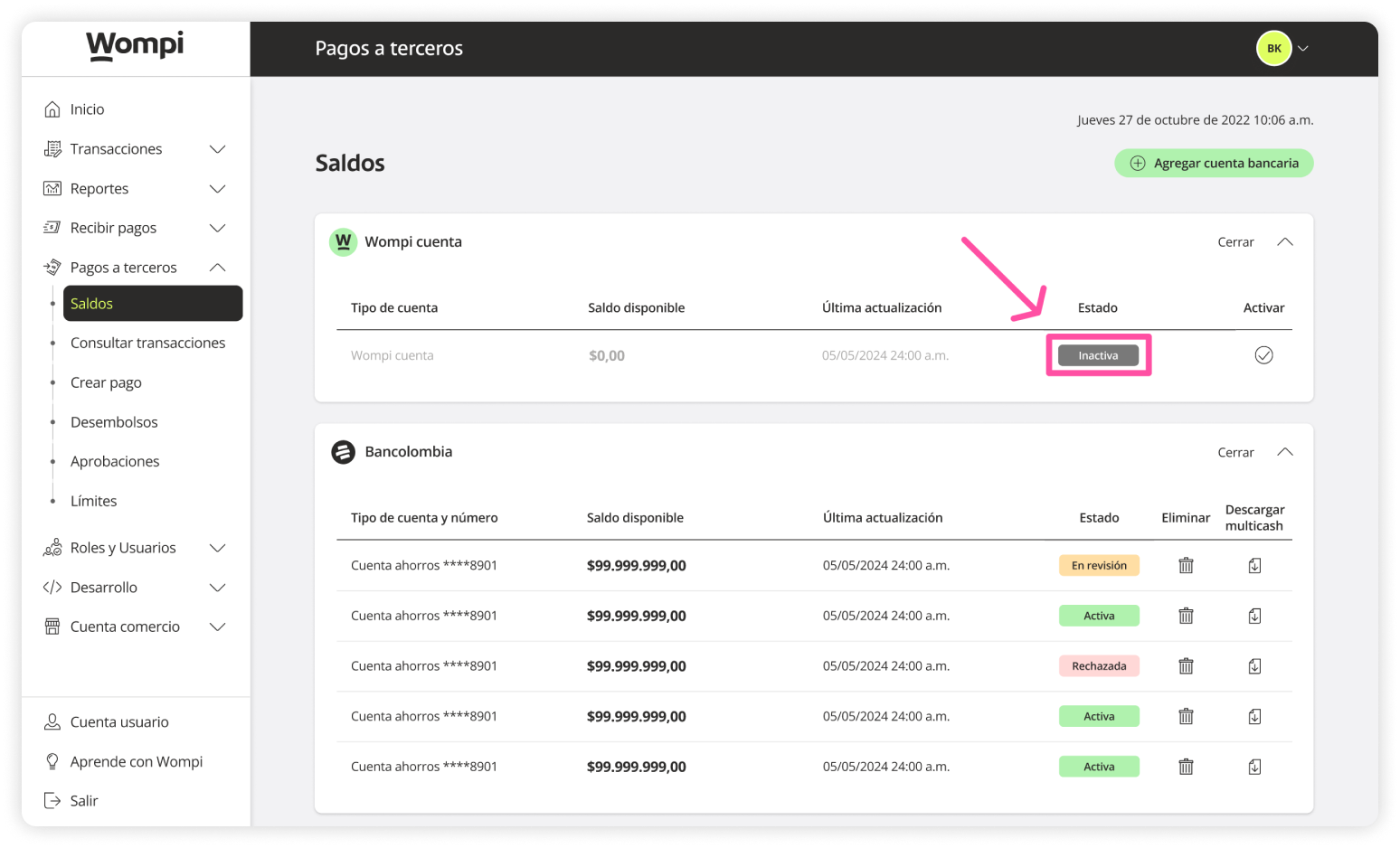Collapse the Bancolombia card with Cerrar chevron
Screen dimensions: 1400x848
pos(1285,452)
